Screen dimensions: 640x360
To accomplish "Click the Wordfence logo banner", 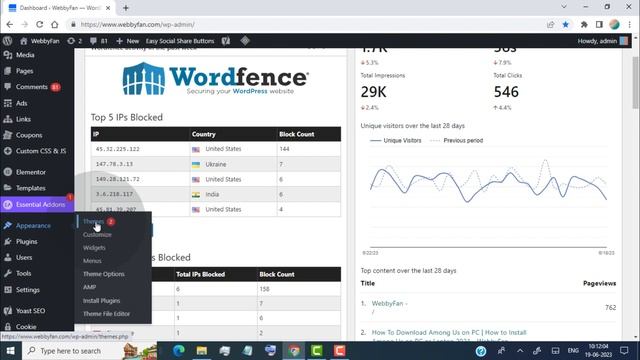I will (x=216, y=78).
